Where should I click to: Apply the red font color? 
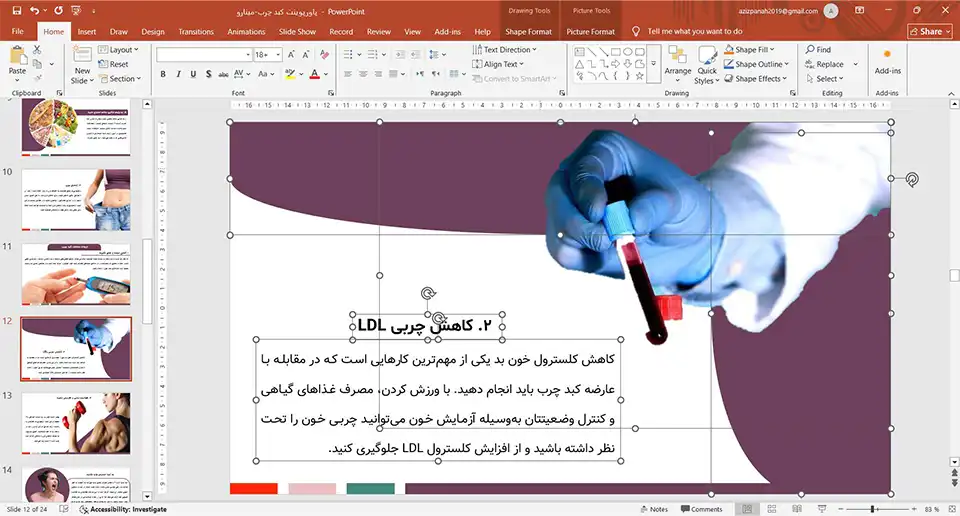click(315, 74)
